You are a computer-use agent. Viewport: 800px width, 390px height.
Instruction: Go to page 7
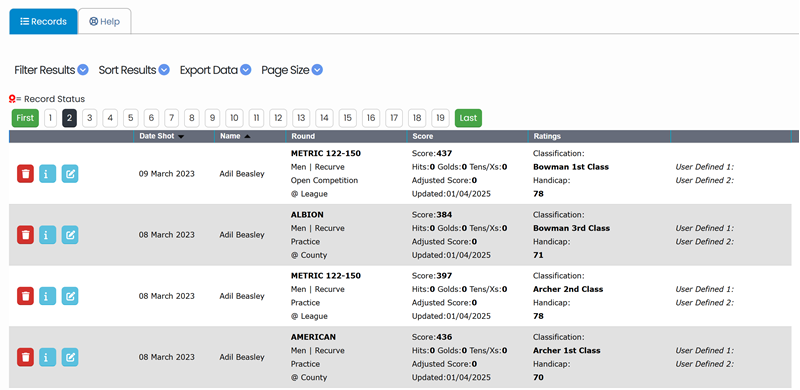(171, 118)
